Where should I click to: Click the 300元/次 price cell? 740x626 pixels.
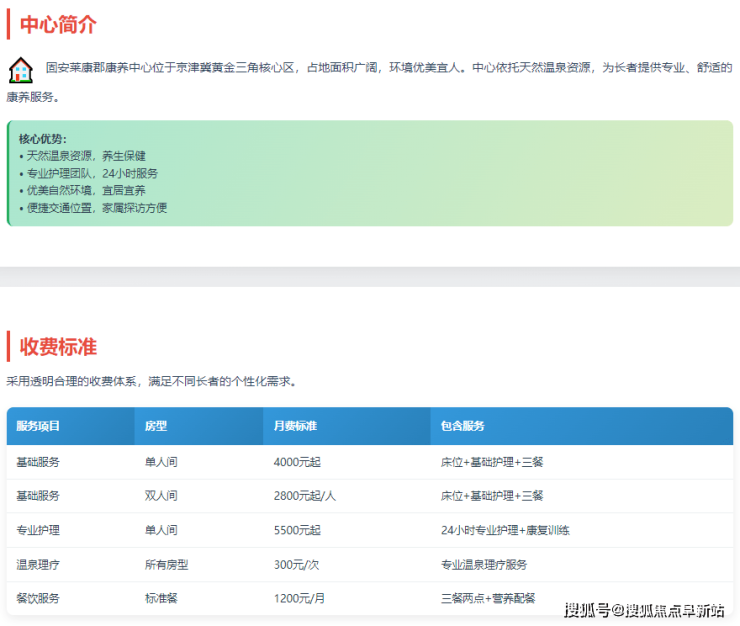(x=297, y=564)
